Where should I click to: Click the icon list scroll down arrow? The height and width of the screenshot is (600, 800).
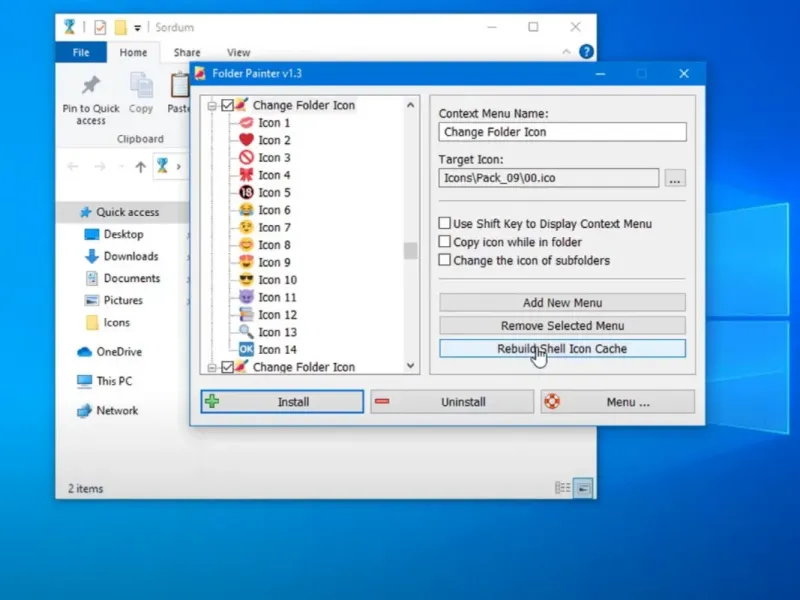(x=410, y=366)
